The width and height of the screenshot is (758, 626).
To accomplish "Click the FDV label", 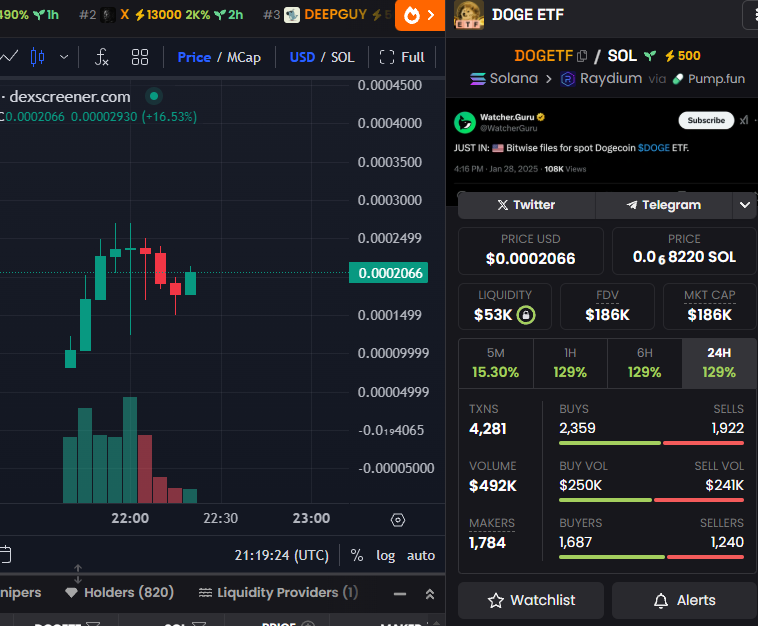I will coord(607,295).
